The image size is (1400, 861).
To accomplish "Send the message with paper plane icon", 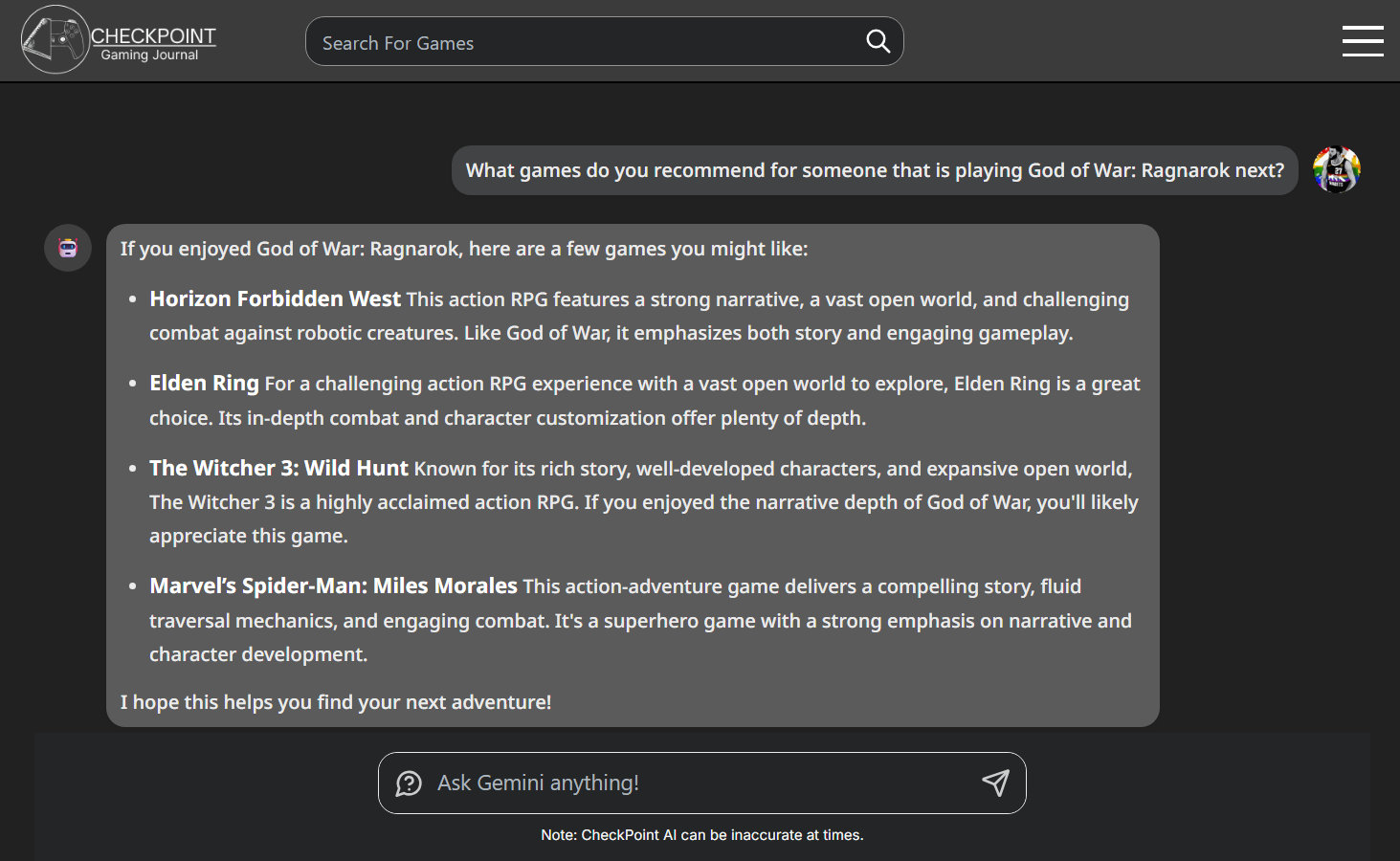I will [x=995, y=784].
